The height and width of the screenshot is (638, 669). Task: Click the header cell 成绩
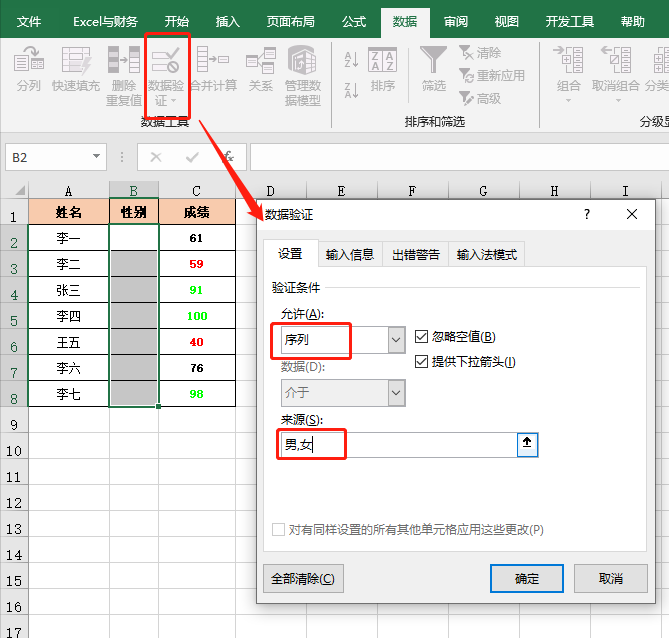click(x=197, y=212)
